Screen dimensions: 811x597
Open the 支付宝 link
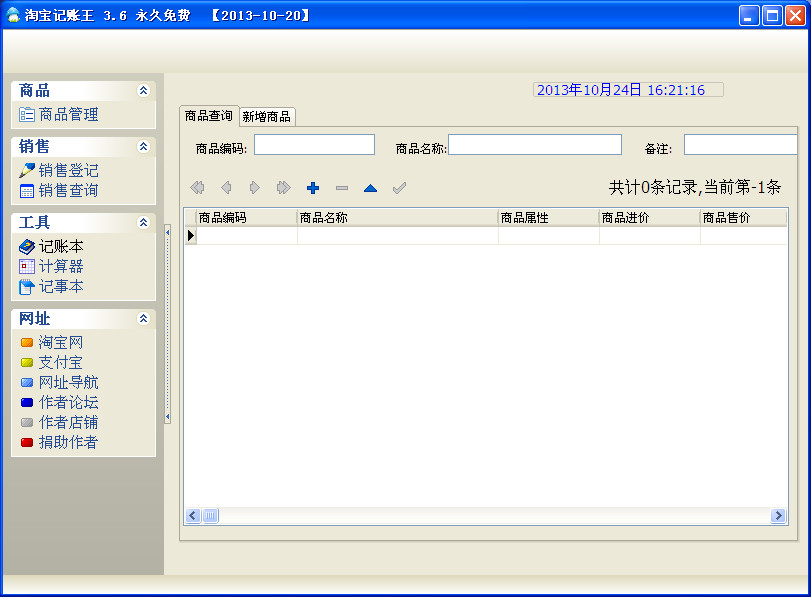[x=61, y=362]
